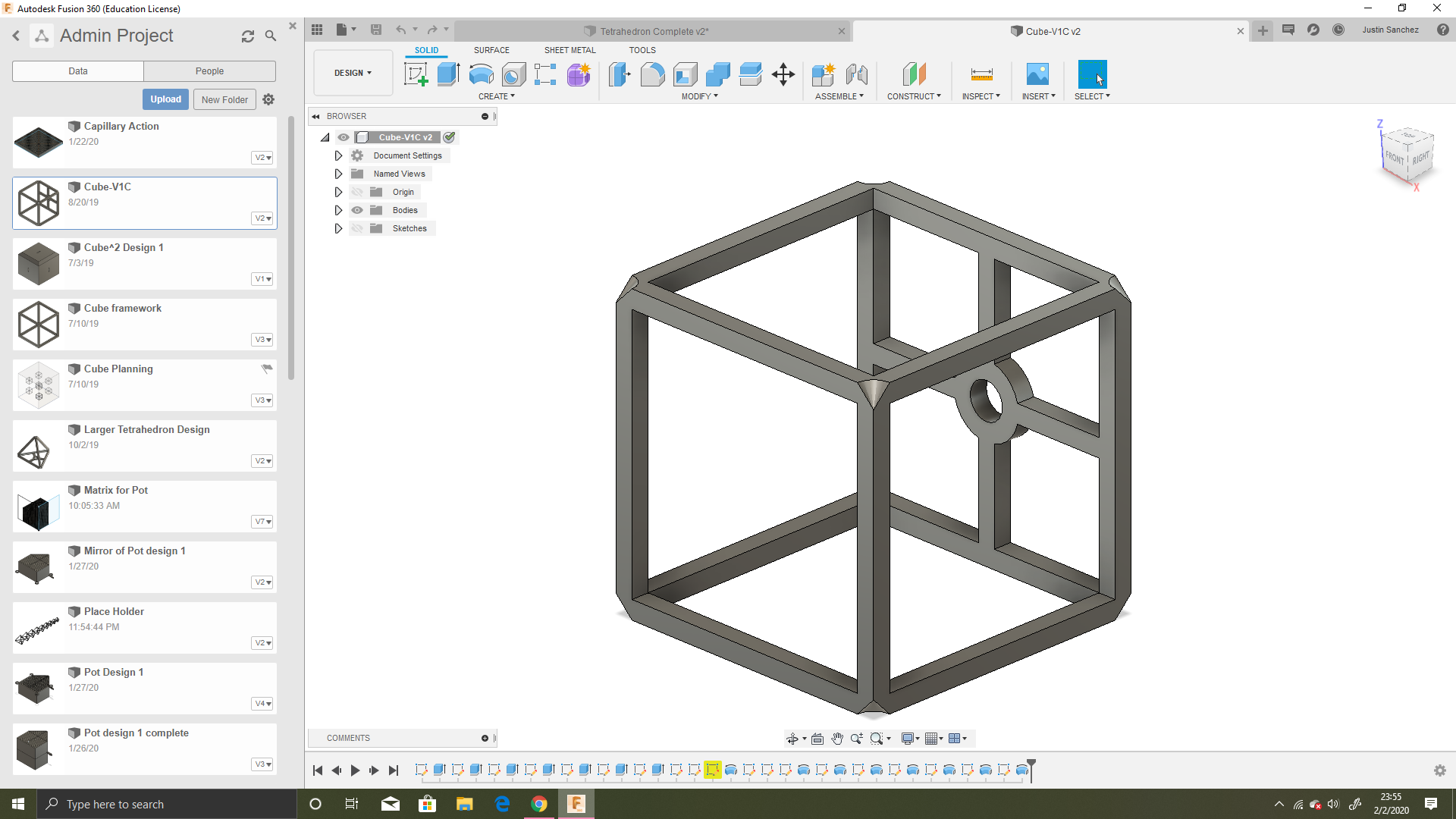The height and width of the screenshot is (819, 1456).
Task: Jump to the timeline beginning
Action: [x=317, y=770]
